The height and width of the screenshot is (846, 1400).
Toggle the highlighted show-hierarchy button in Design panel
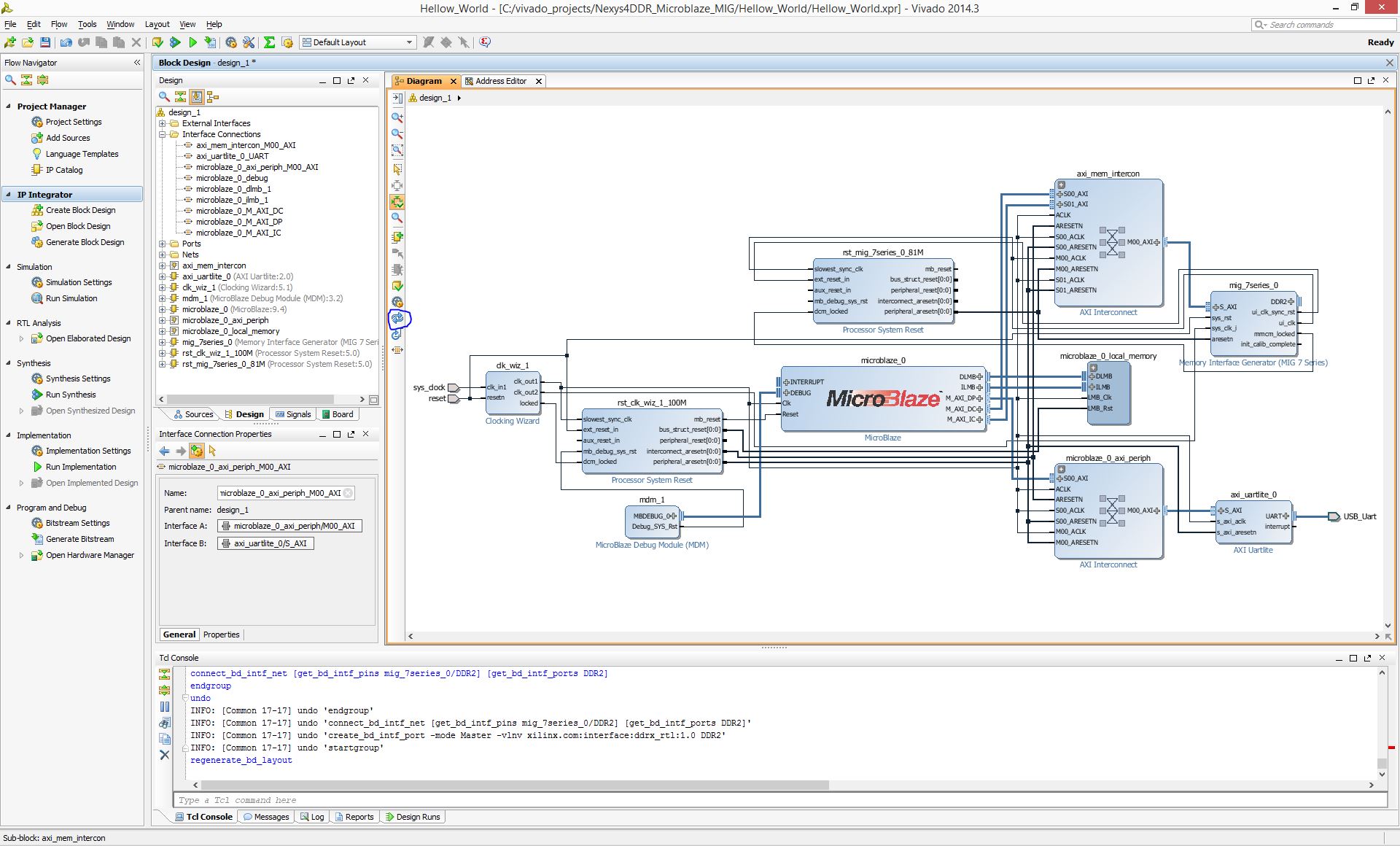pos(197,96)
